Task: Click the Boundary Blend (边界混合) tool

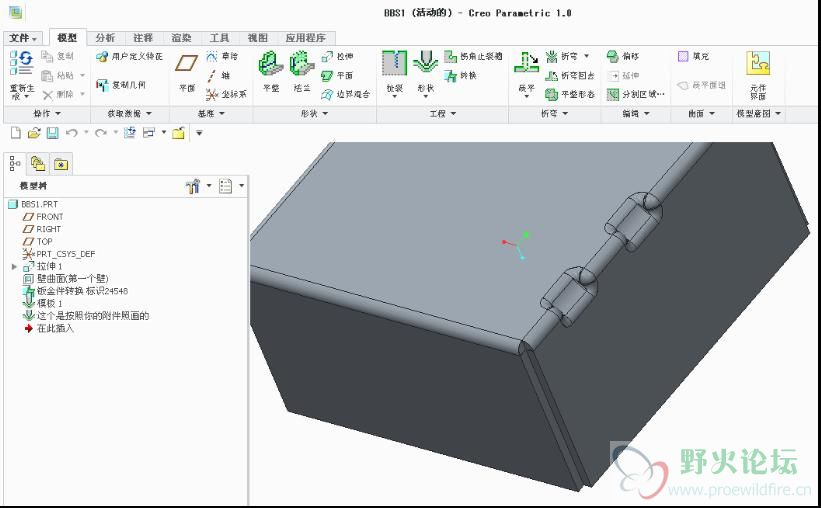Action: pos(346,94)
